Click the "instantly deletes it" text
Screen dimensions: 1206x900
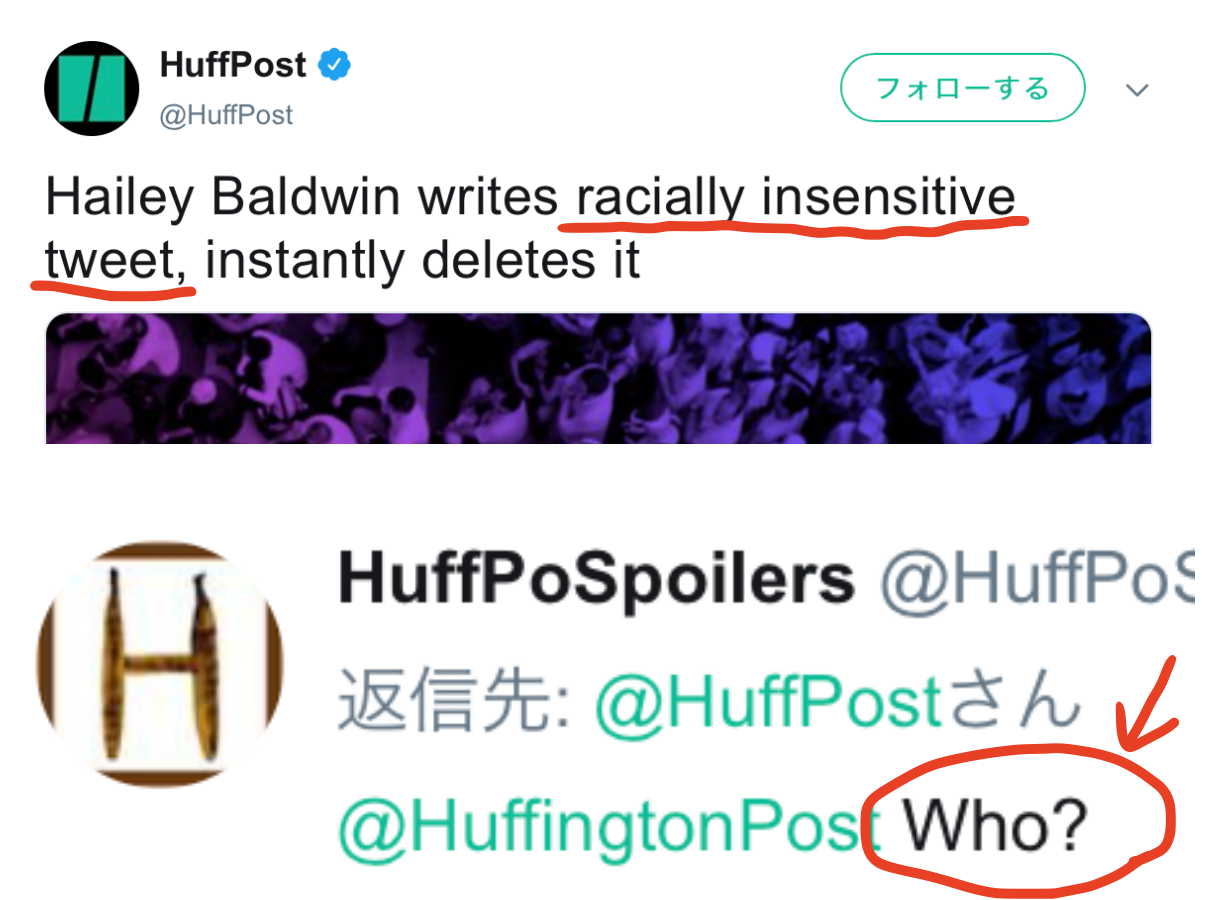[x=423, y=262]
